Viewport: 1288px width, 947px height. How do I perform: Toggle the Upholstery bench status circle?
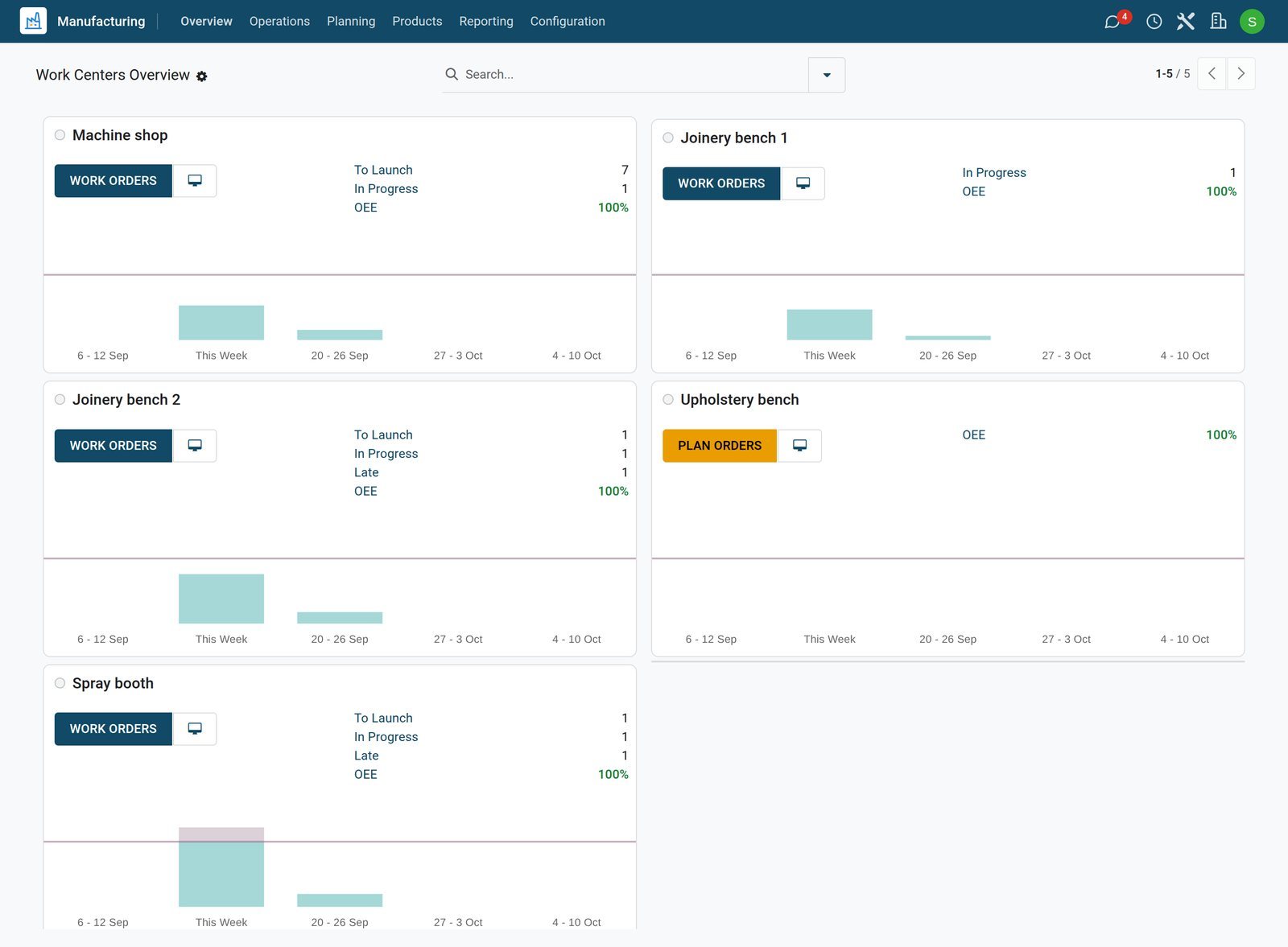(668, 400)
